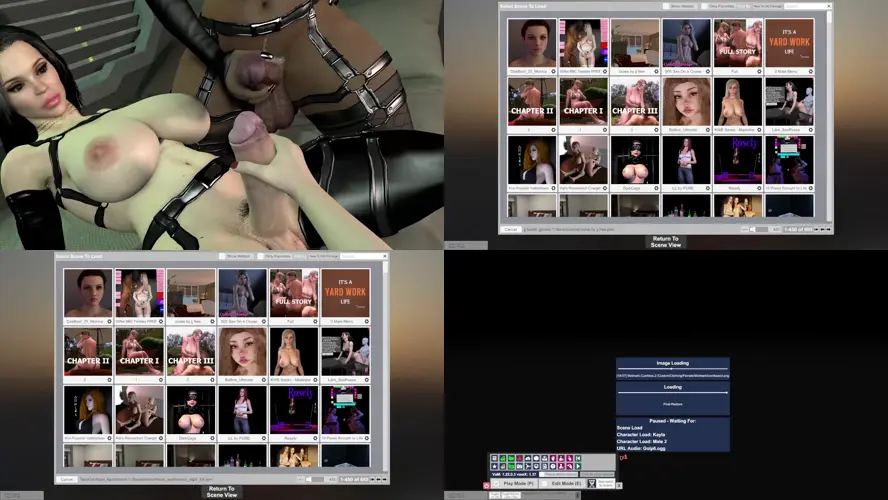Click Play Mode (P) button

point(518,483)
